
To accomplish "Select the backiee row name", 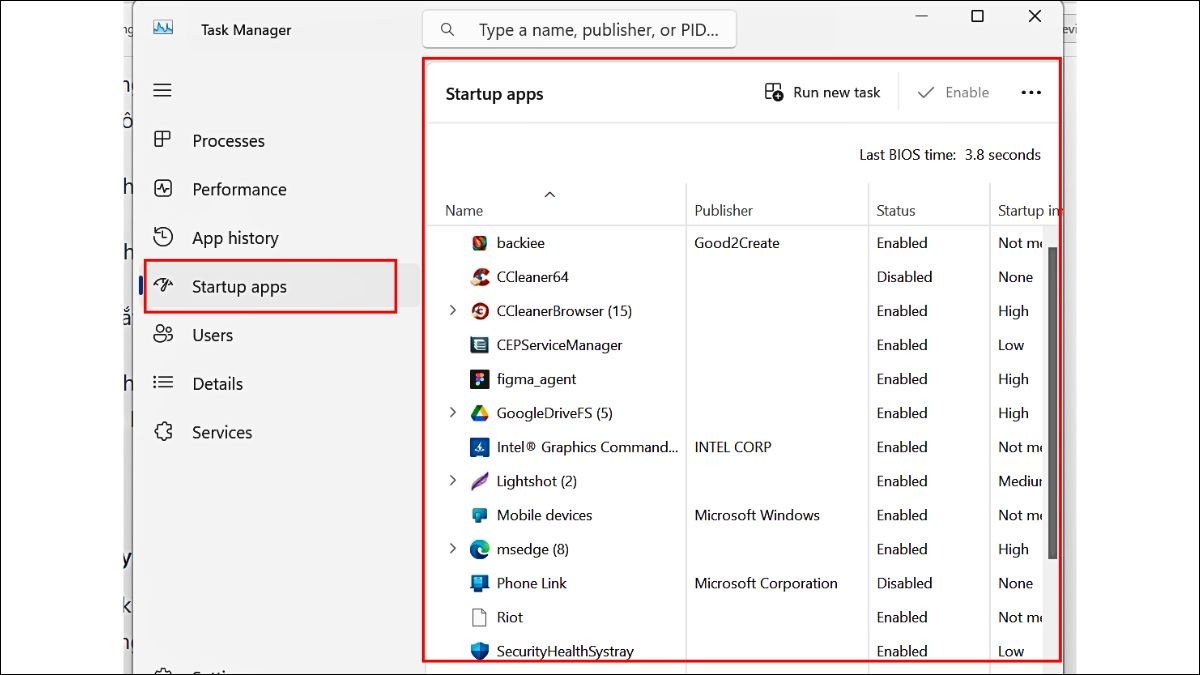I will click(x=520, y=242).
